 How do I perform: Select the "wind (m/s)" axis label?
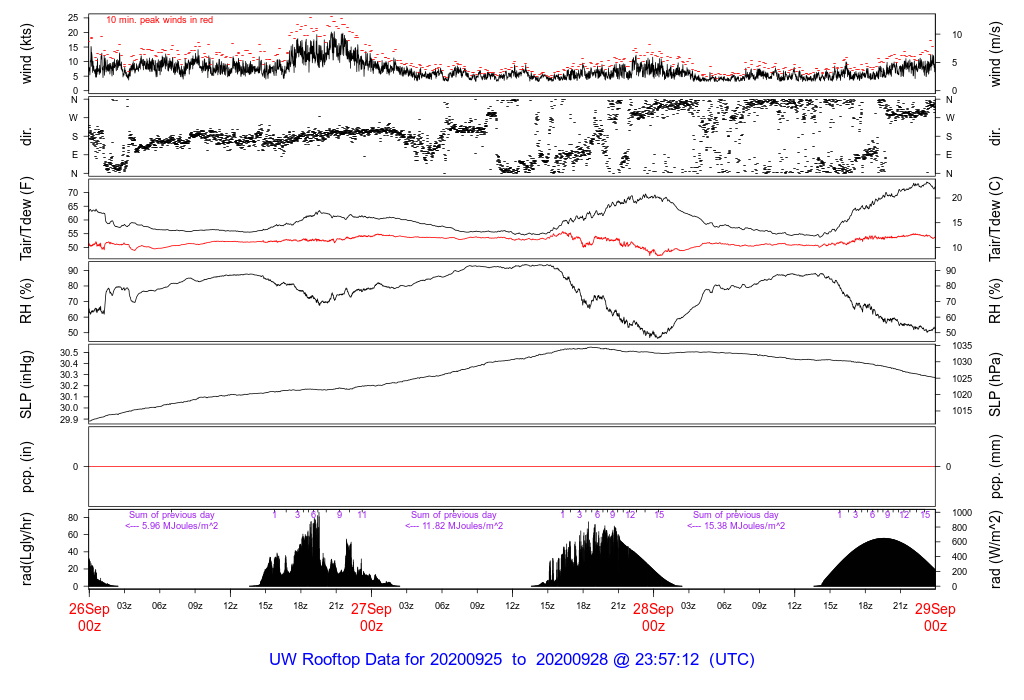995,54
